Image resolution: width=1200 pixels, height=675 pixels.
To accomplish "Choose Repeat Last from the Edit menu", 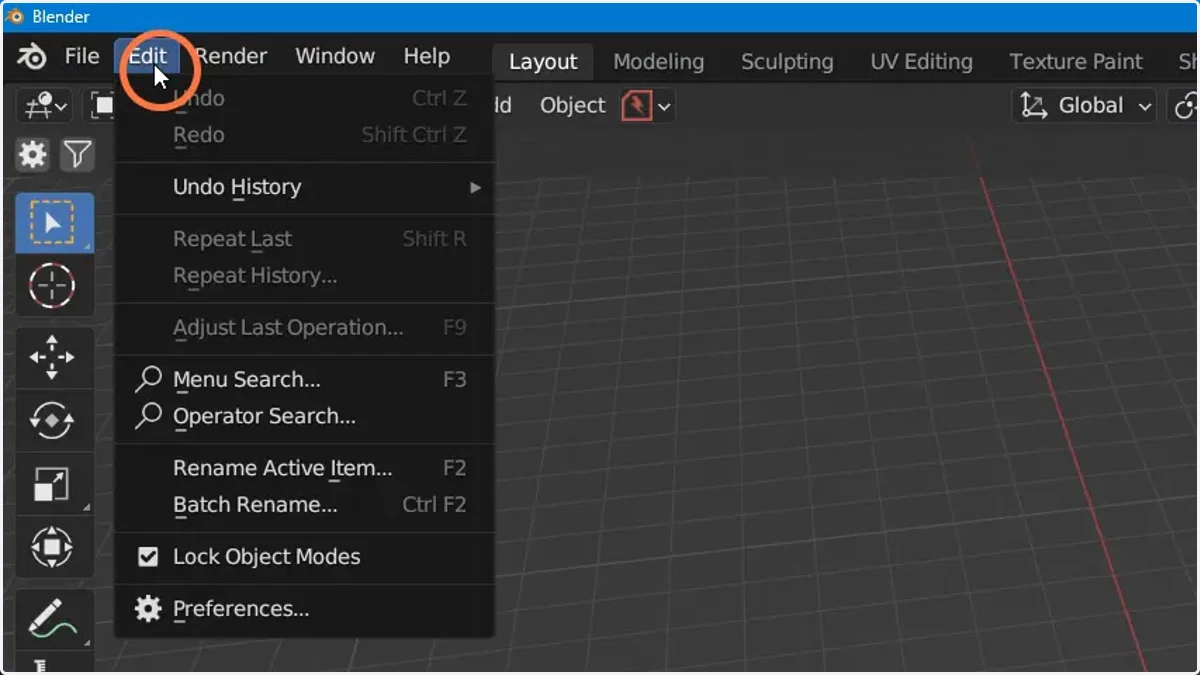I will [305, 239].
